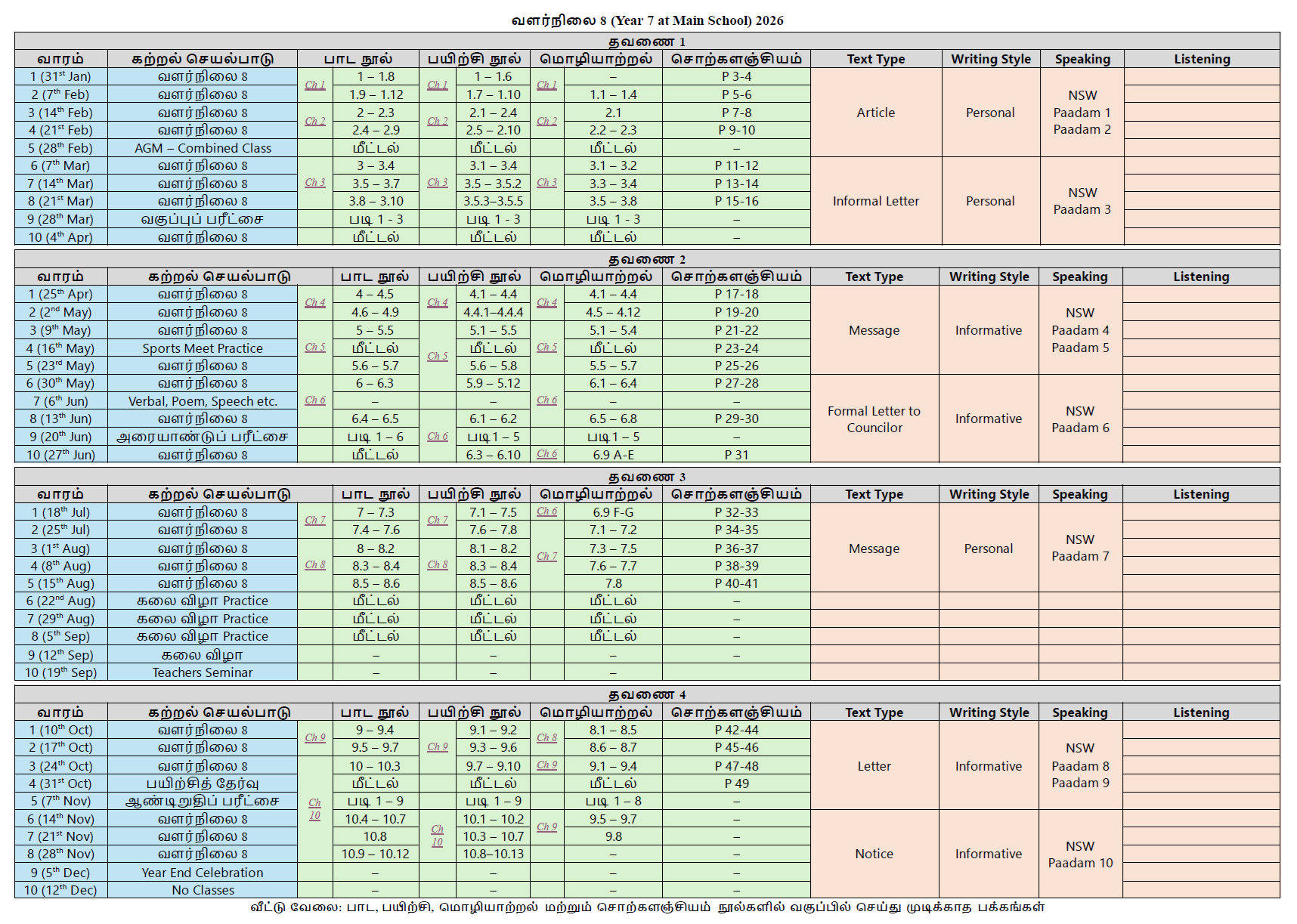Open the Ch 10 link under பாட நூல்
The height and width of the screenshot is (924, 1297).
tap(314, 809)
